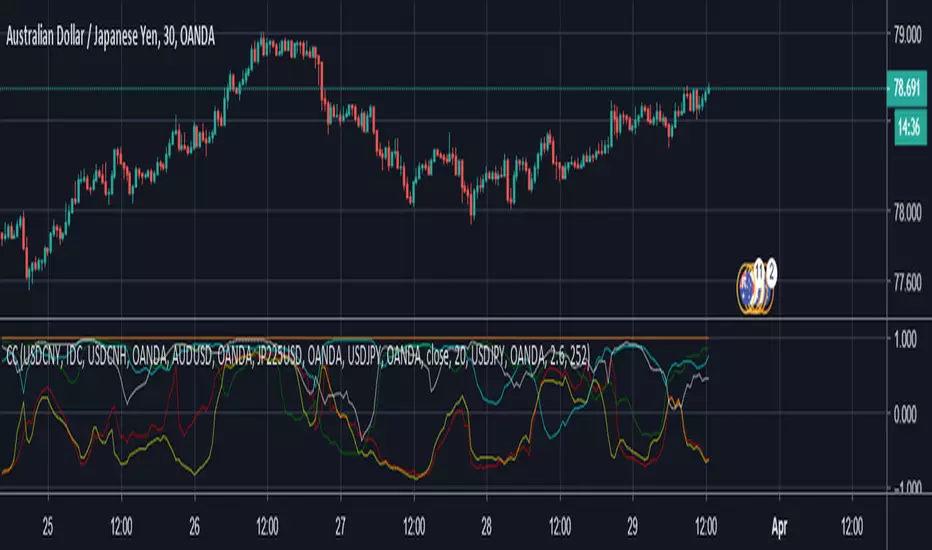Click the orange 1.000 correlation line
This screenshot has height=550, width=932.
(x=354, y=338)
